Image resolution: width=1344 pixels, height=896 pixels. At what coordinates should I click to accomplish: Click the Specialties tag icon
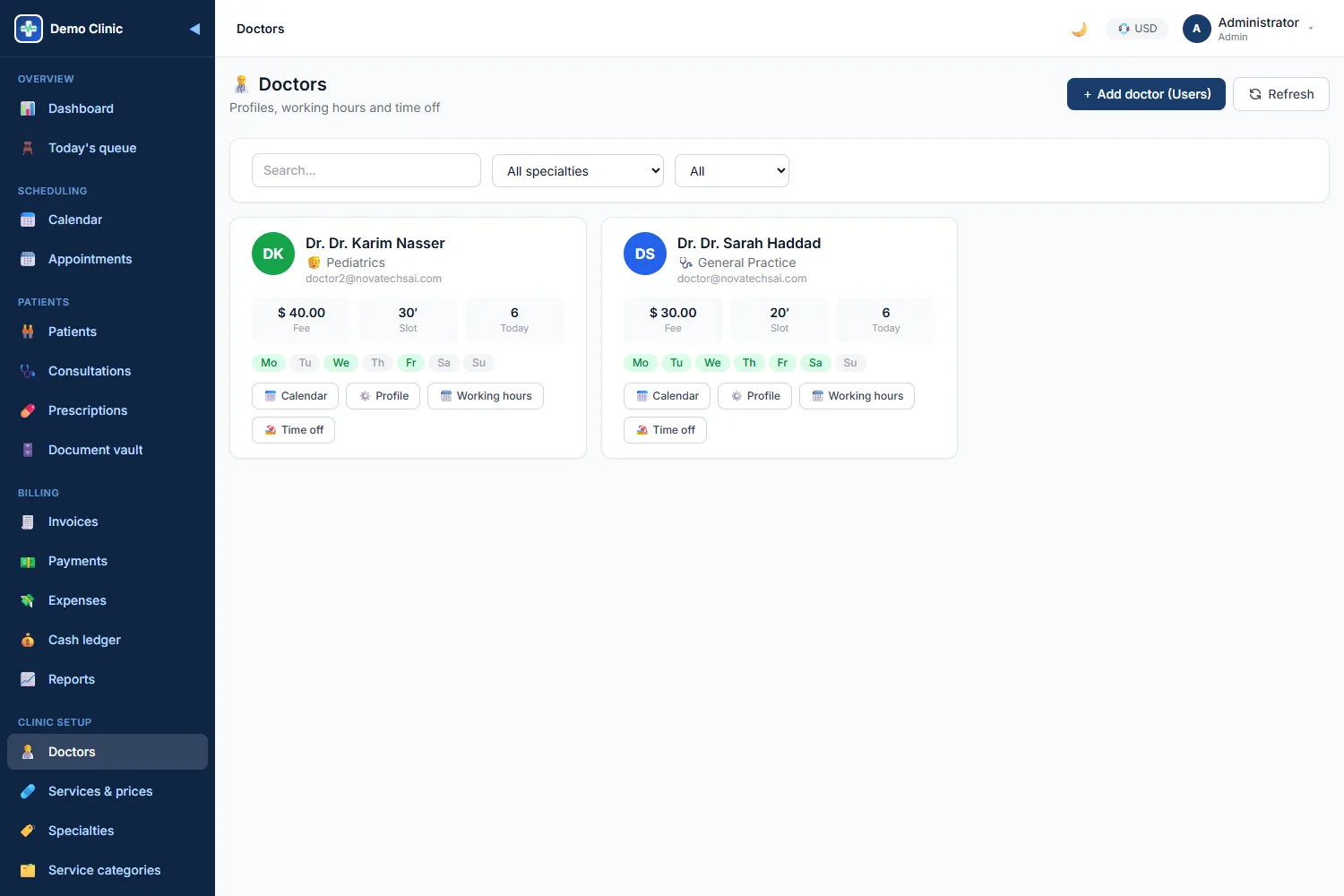pos(28,831)
